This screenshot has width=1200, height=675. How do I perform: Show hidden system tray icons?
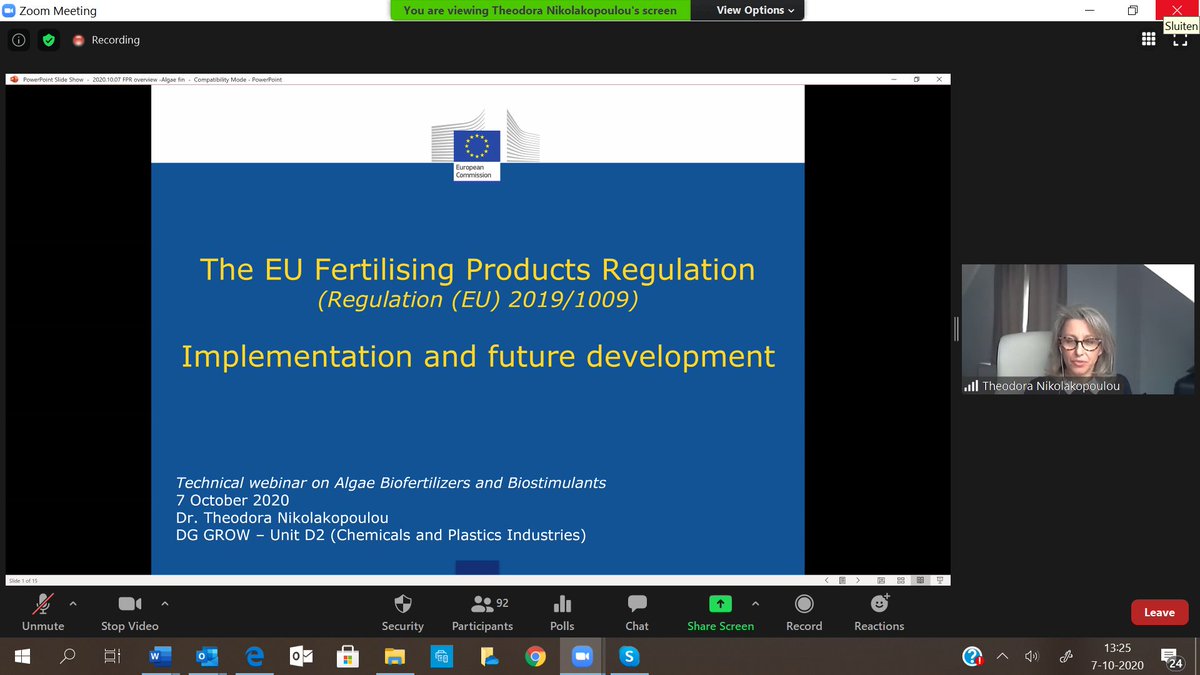(1003, 656)
